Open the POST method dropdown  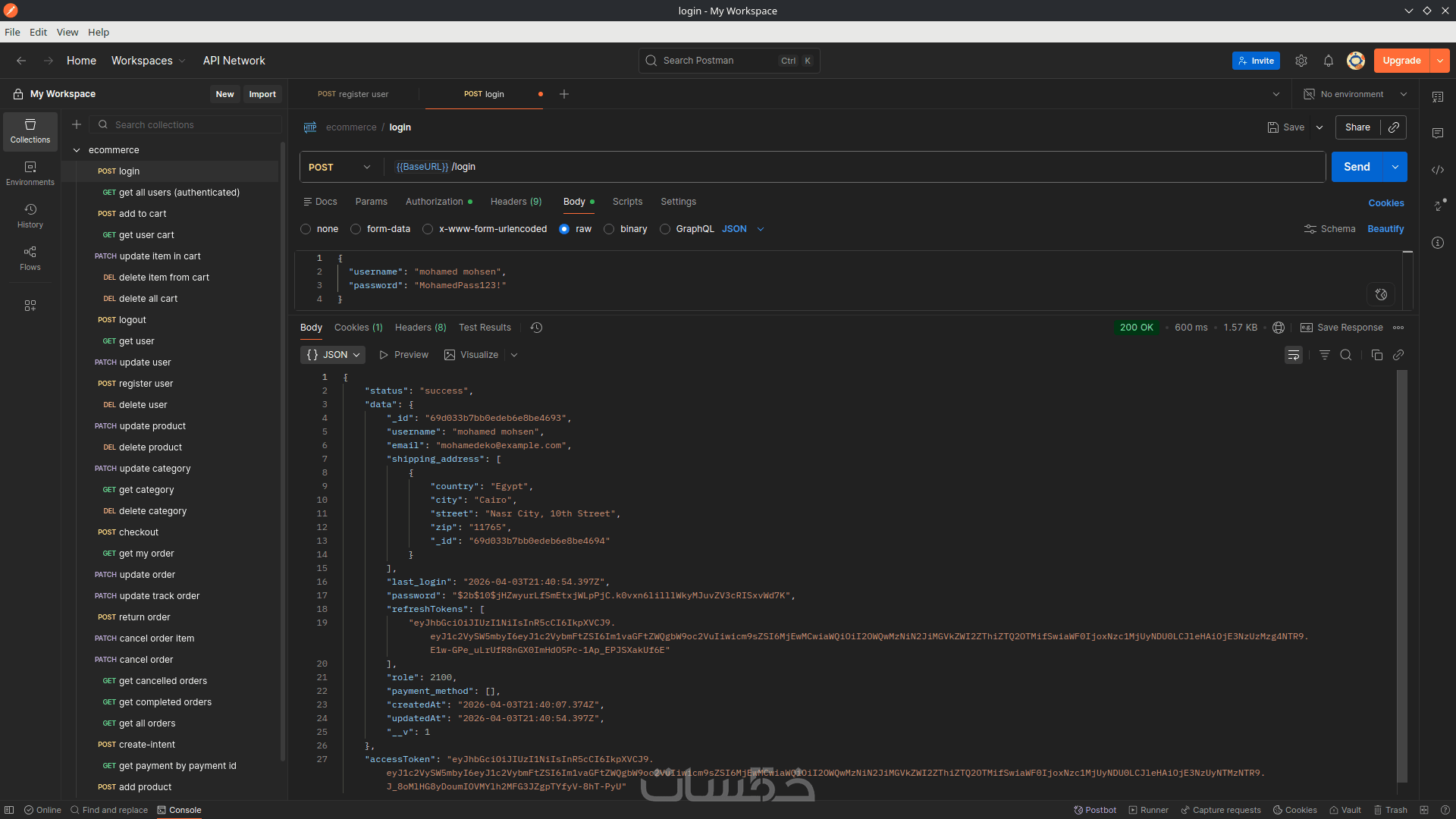coord(339,167)
